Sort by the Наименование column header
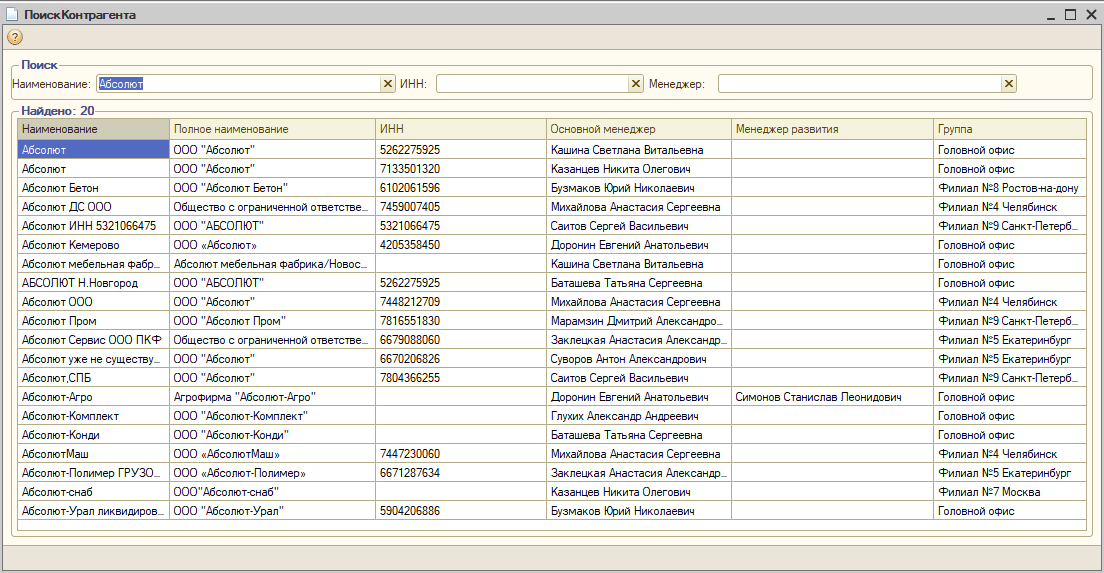The height and width of the screenshot is (573, 1104). [94, 129]
